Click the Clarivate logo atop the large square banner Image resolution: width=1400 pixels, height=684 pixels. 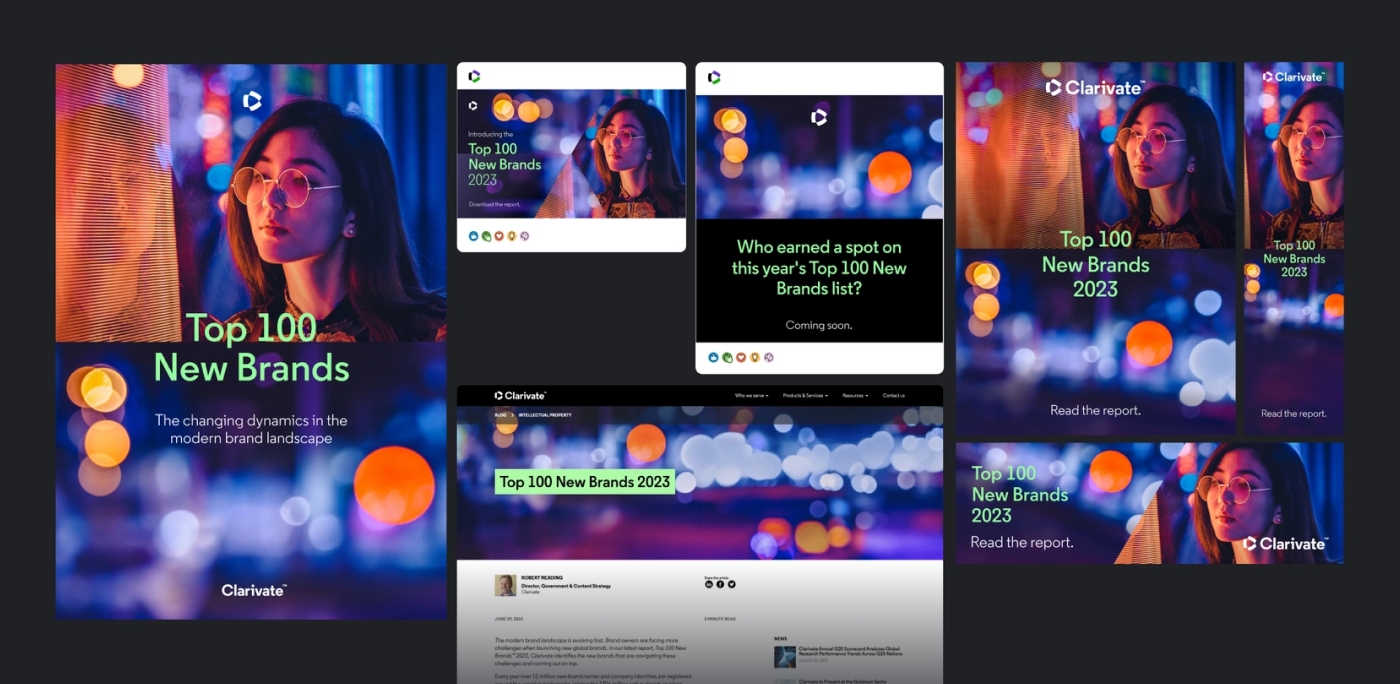[x=1094, y=88]
